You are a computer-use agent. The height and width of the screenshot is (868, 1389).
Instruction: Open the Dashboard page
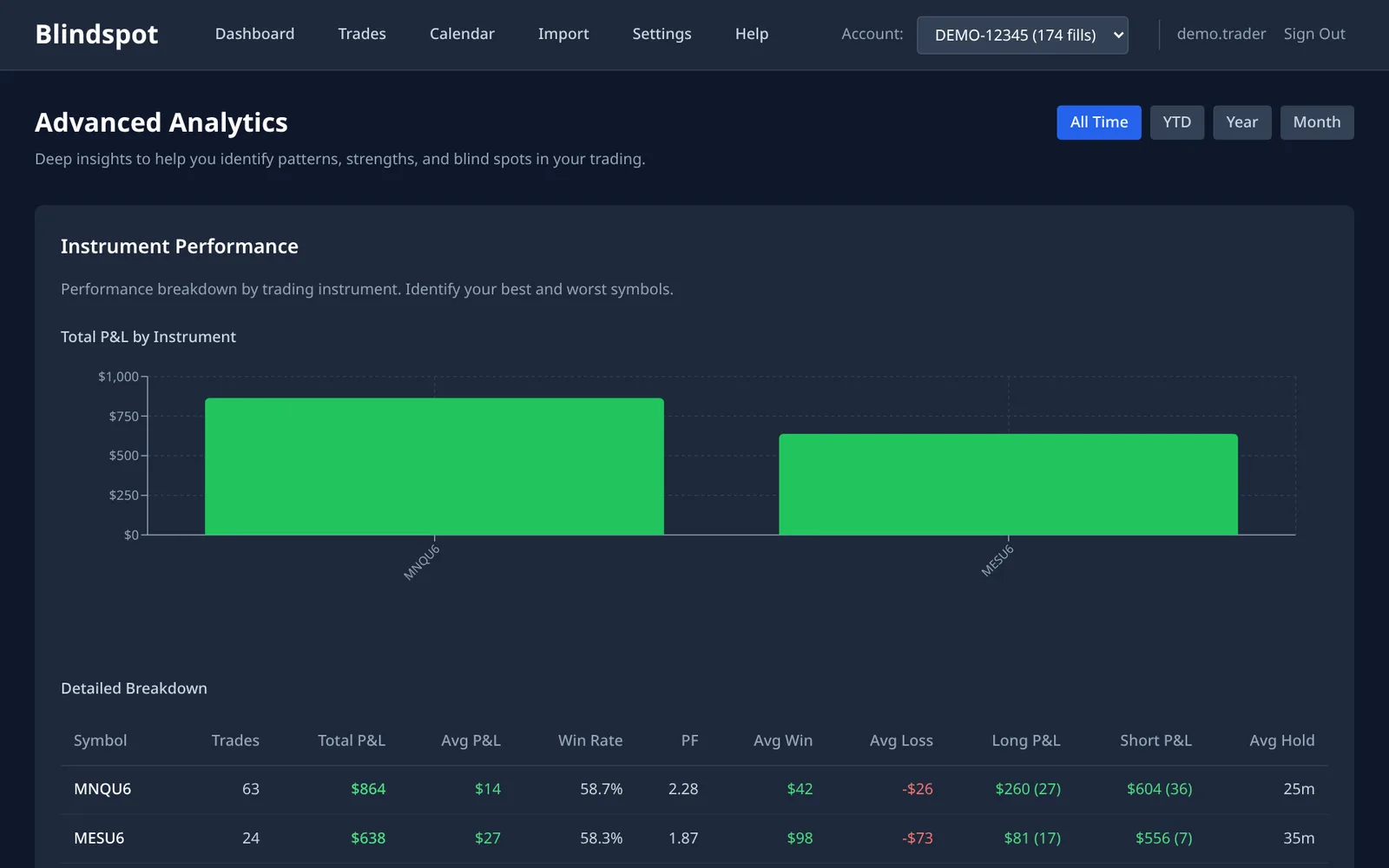pos(254,34)
